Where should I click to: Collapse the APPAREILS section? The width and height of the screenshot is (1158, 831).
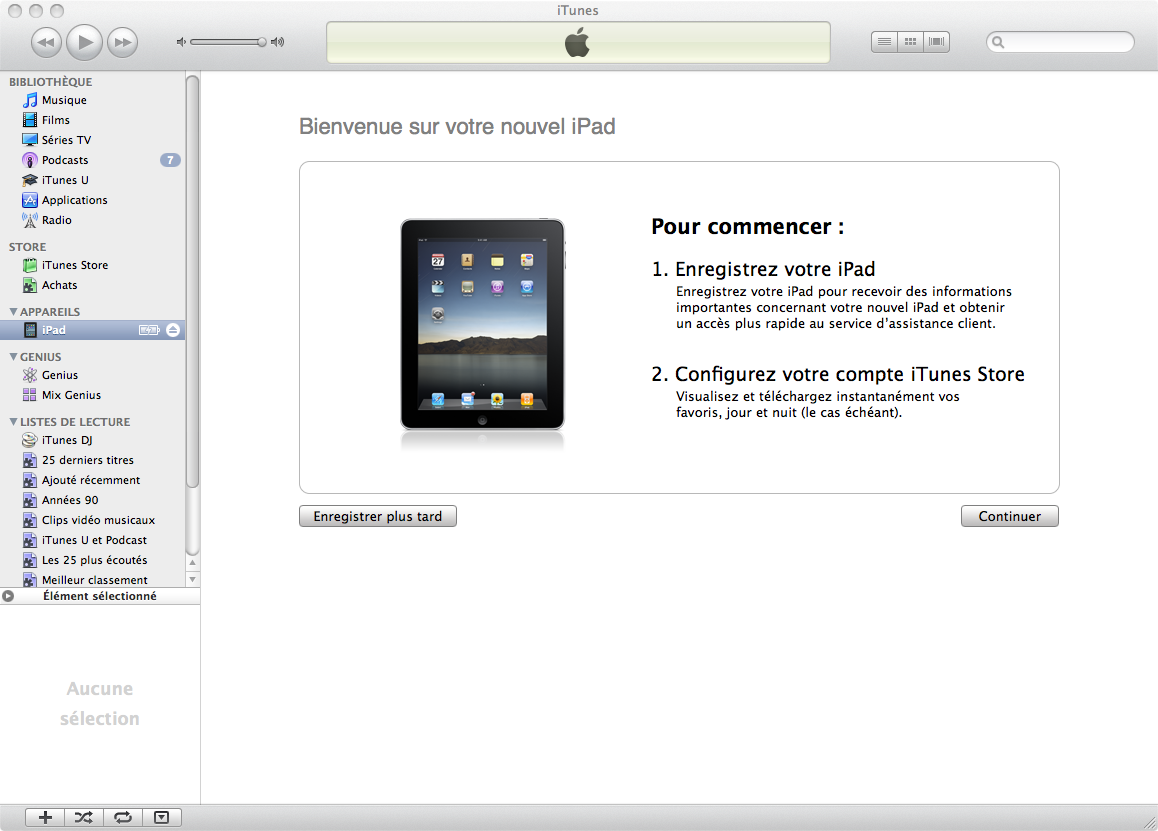(13, 312)
